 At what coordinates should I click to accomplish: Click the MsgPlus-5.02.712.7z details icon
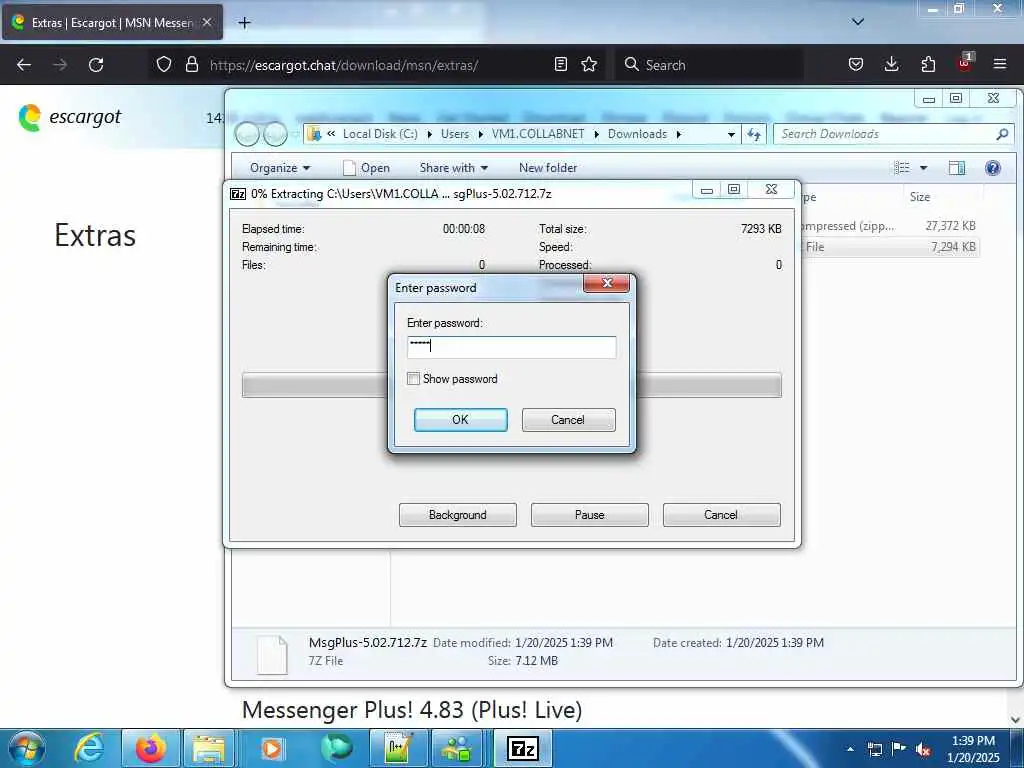point(272,654)
